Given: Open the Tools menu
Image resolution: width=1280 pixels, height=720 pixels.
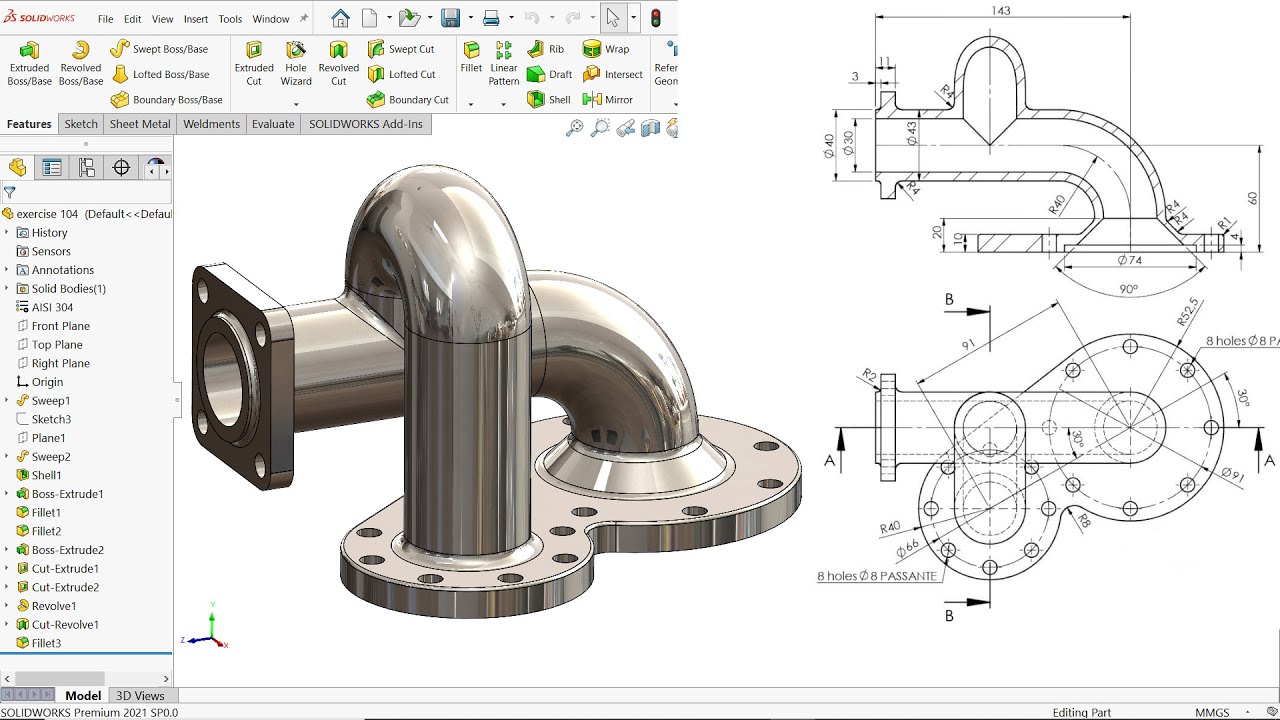Looking at the screenshot, I should 230,19.
